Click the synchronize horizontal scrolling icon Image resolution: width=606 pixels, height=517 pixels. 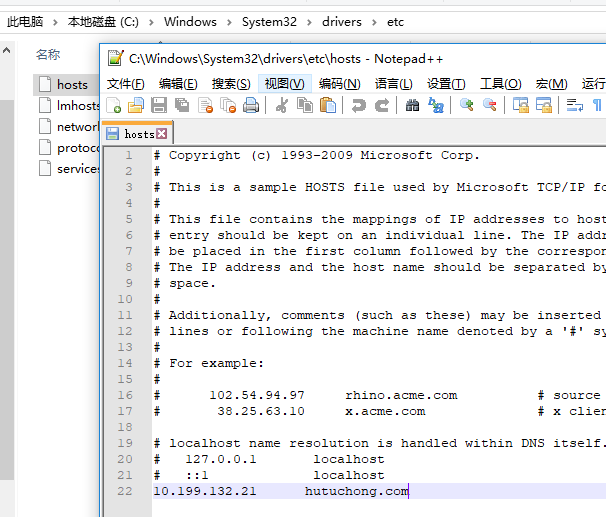pos(544,105)
